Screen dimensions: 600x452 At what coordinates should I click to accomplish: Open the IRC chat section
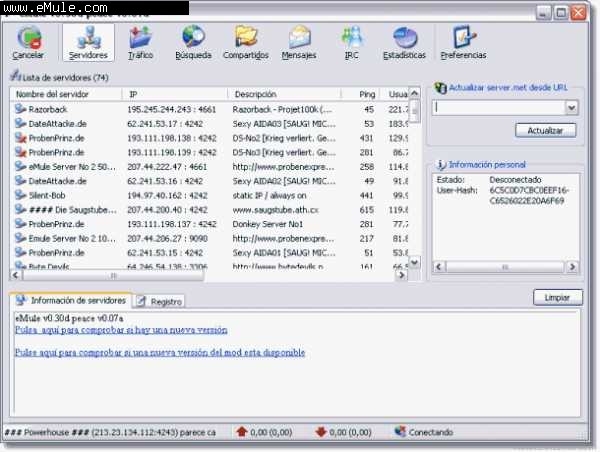coord(352,42)
